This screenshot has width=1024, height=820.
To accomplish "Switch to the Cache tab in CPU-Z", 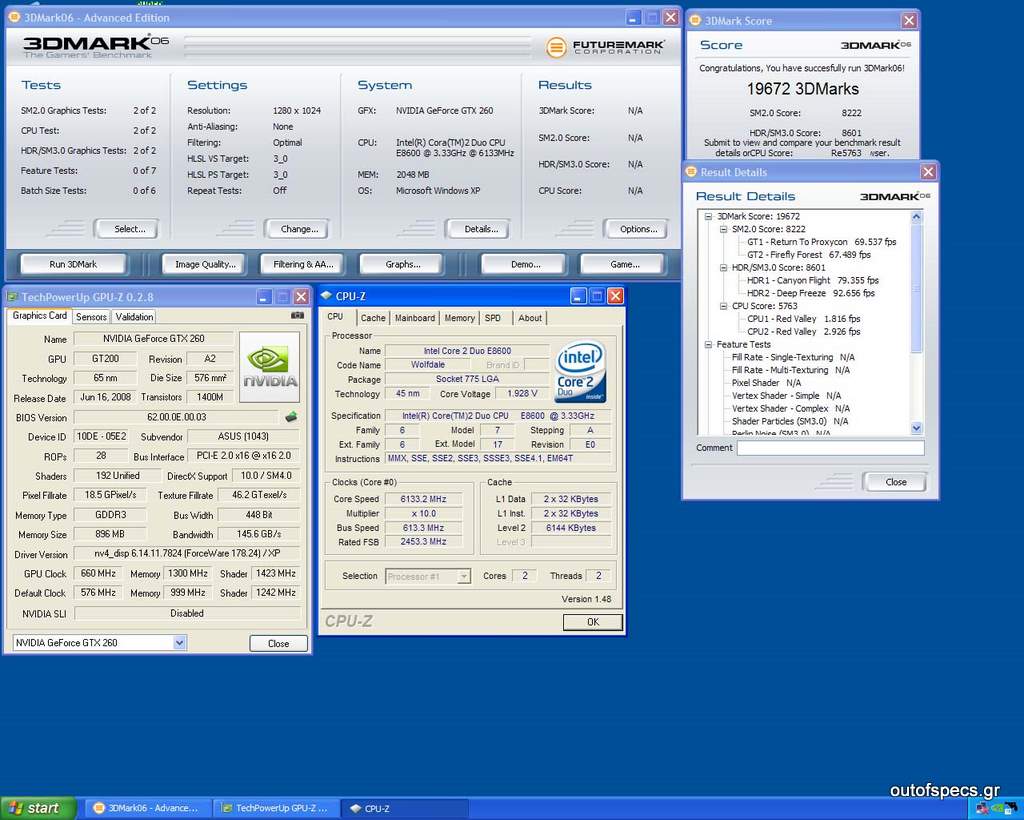I will 373,318.
